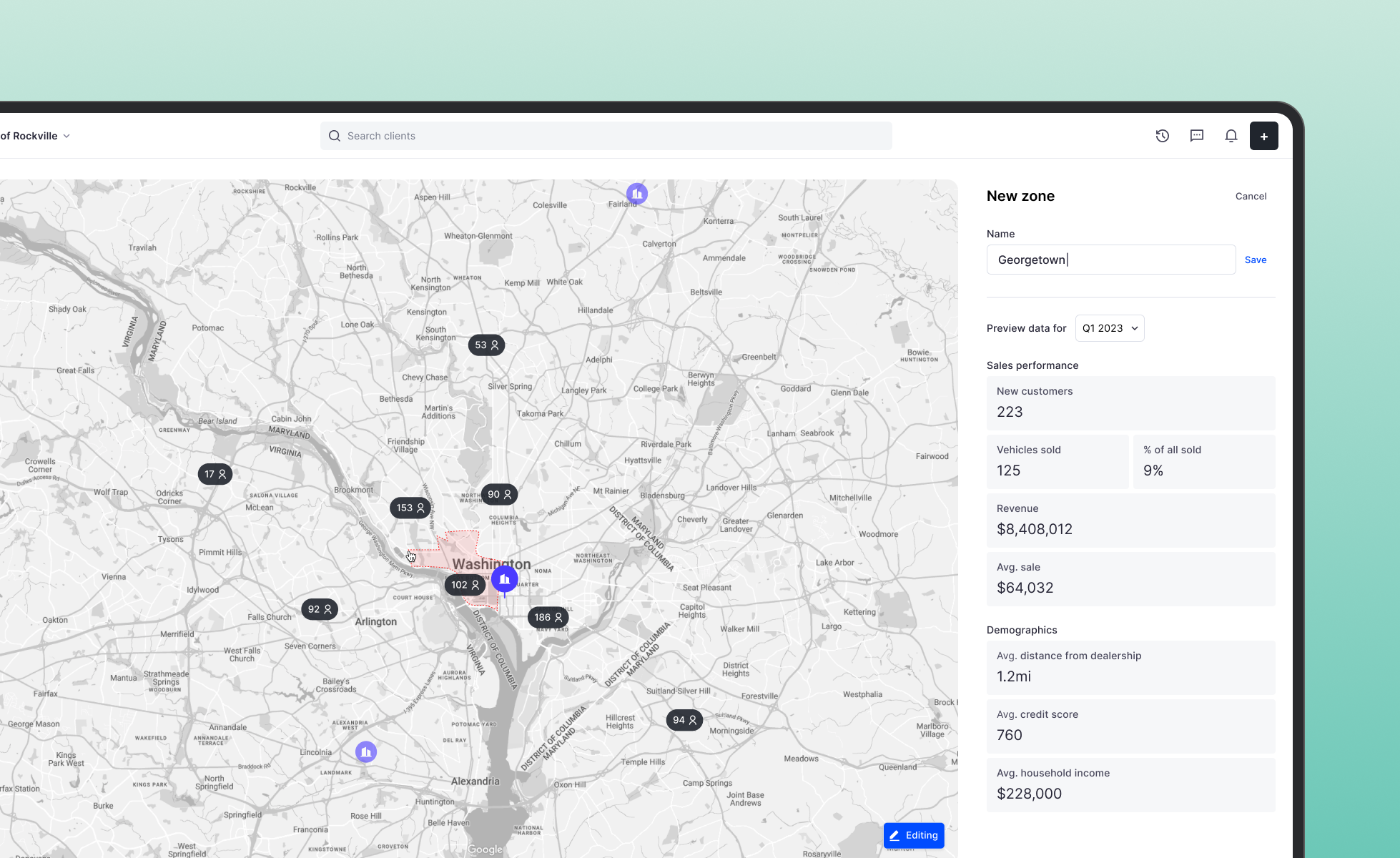
Task: Open the 53 customers cluster marker
Action: (x=487, y=345)
